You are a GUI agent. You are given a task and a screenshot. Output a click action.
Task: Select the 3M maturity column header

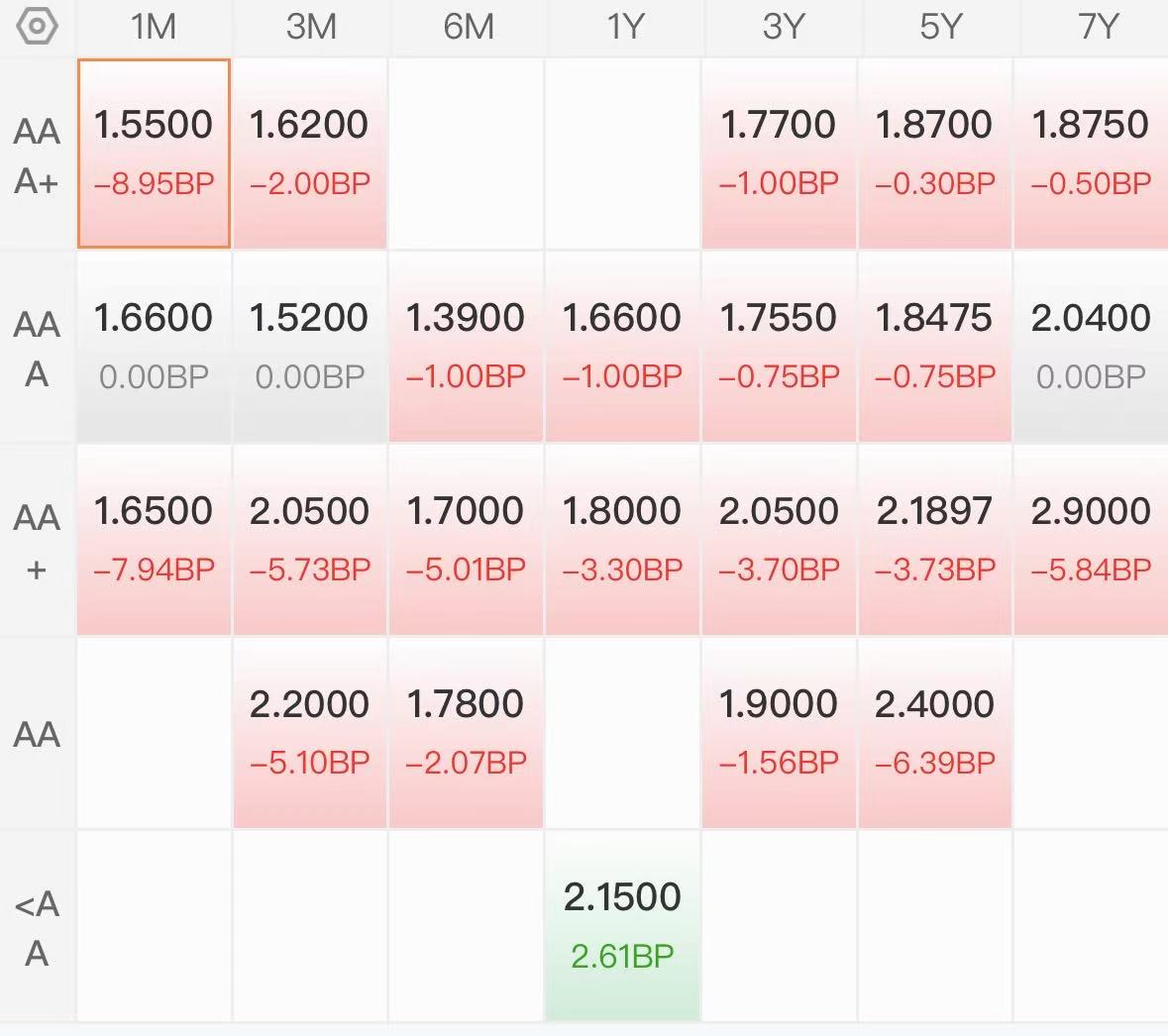pos(311,28)
